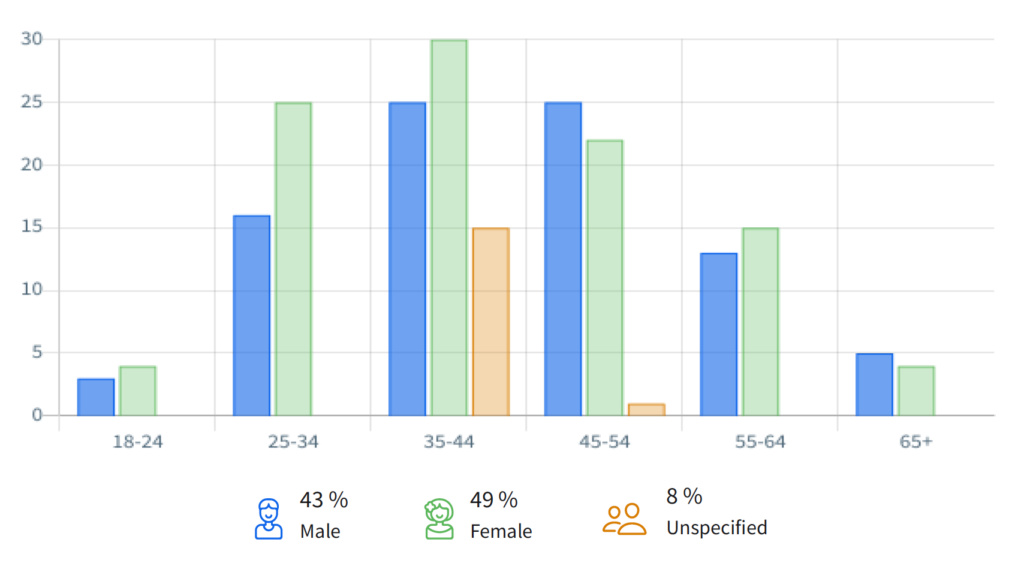Select the 35-44 unspecified orange bar

490,322
